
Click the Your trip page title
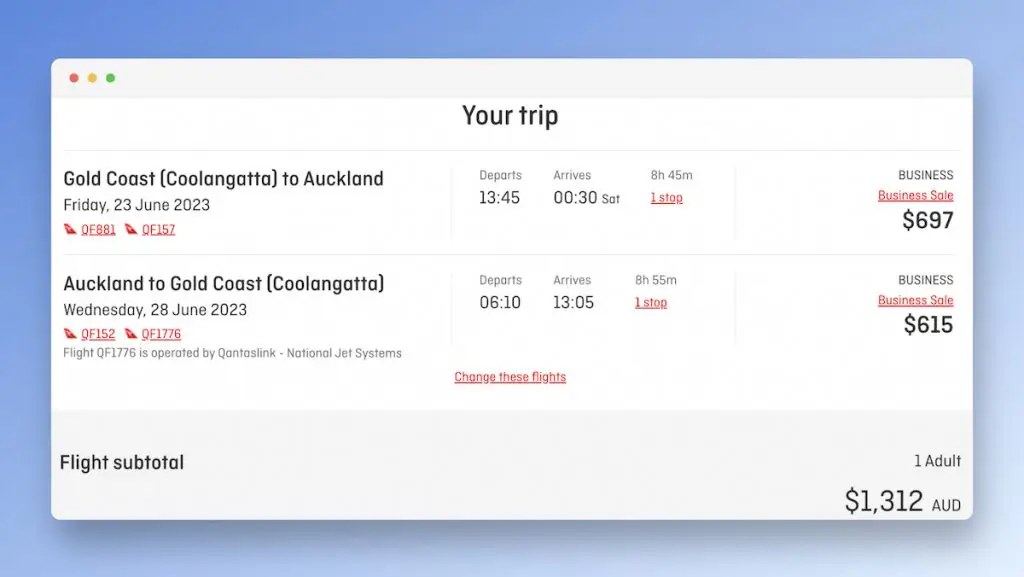point(510,116)
